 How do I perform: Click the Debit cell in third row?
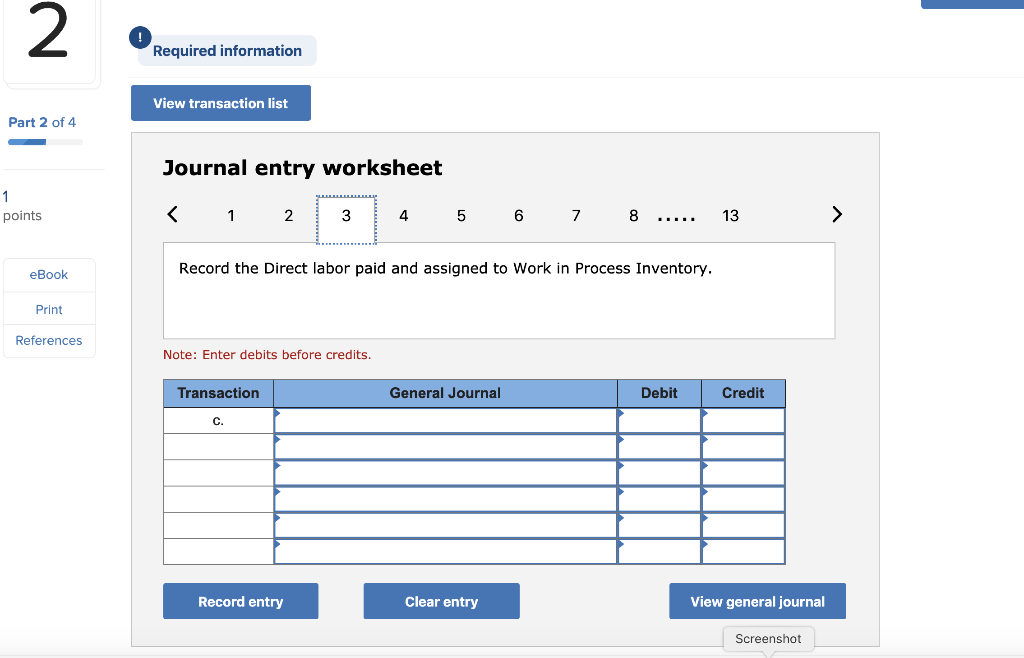tap(660, 473)
